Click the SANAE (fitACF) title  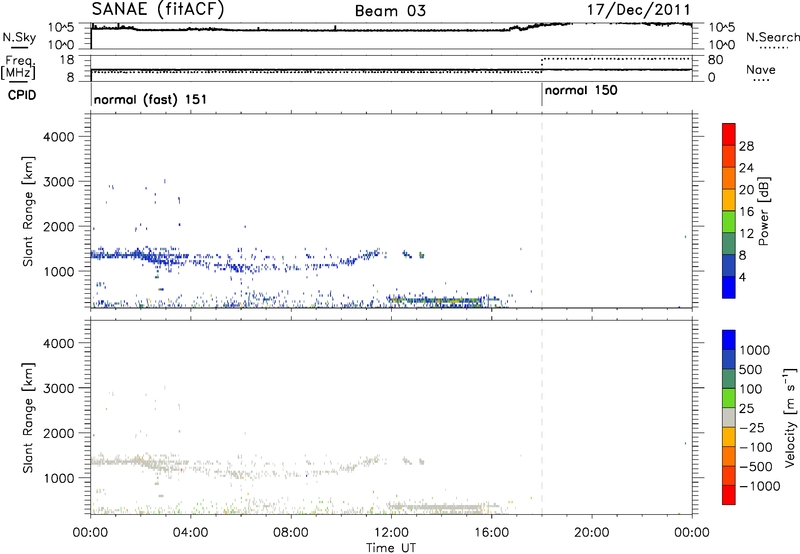158,9
